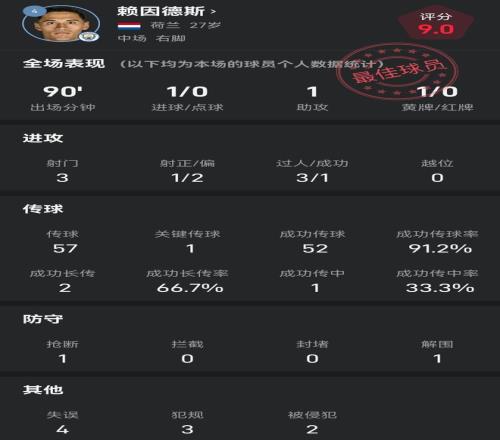Tap the 最佳球员 red stamp
The width and height of the screenshot is (500, 440).
pyautogui.click(x=397, y=71)
